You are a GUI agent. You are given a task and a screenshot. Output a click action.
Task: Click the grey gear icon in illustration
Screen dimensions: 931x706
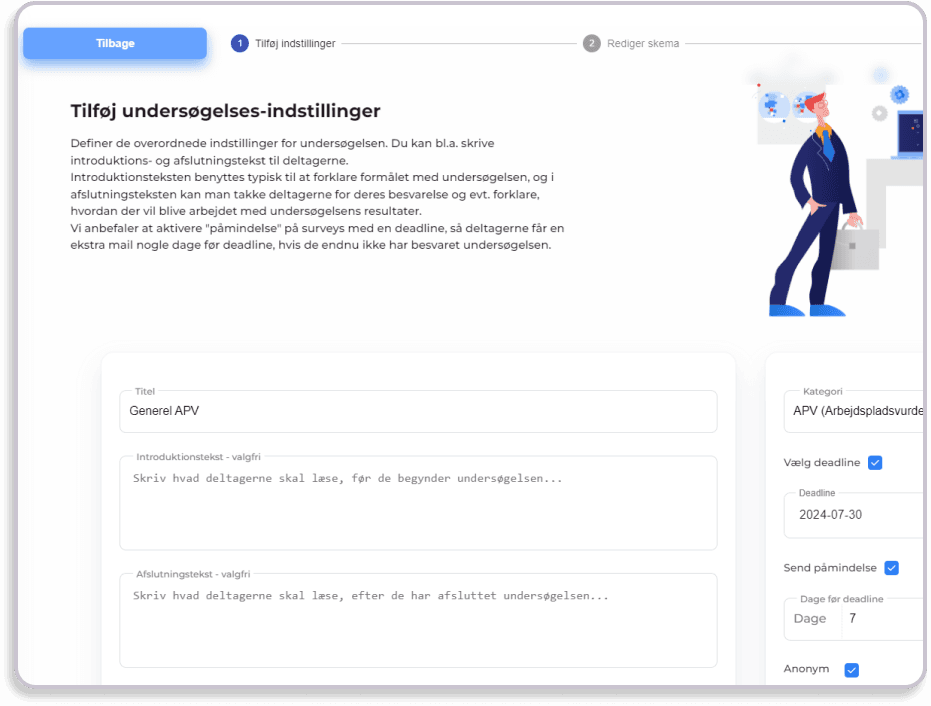coord(880,113)
